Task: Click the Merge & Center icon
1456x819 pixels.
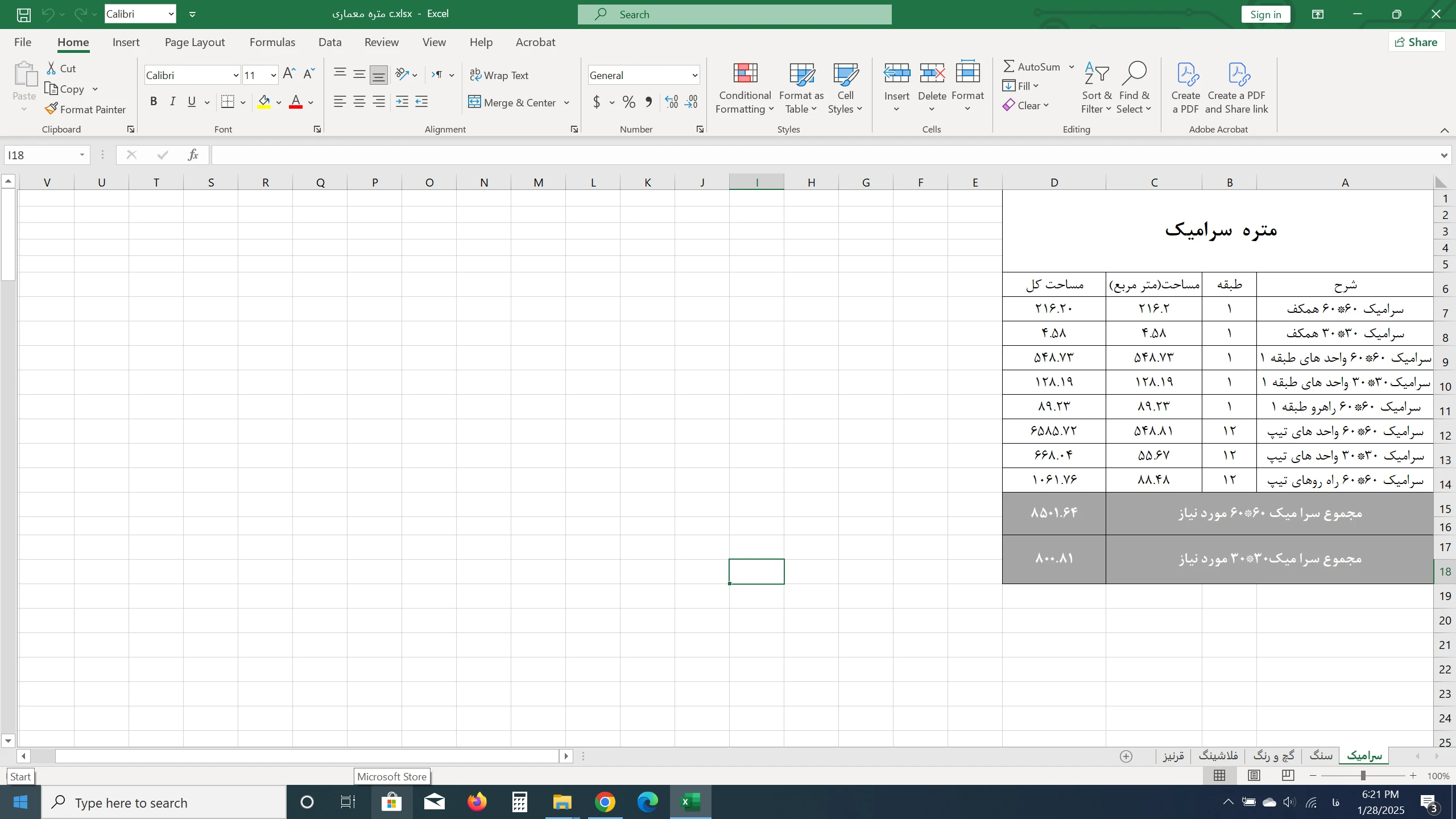Action: 474,102
